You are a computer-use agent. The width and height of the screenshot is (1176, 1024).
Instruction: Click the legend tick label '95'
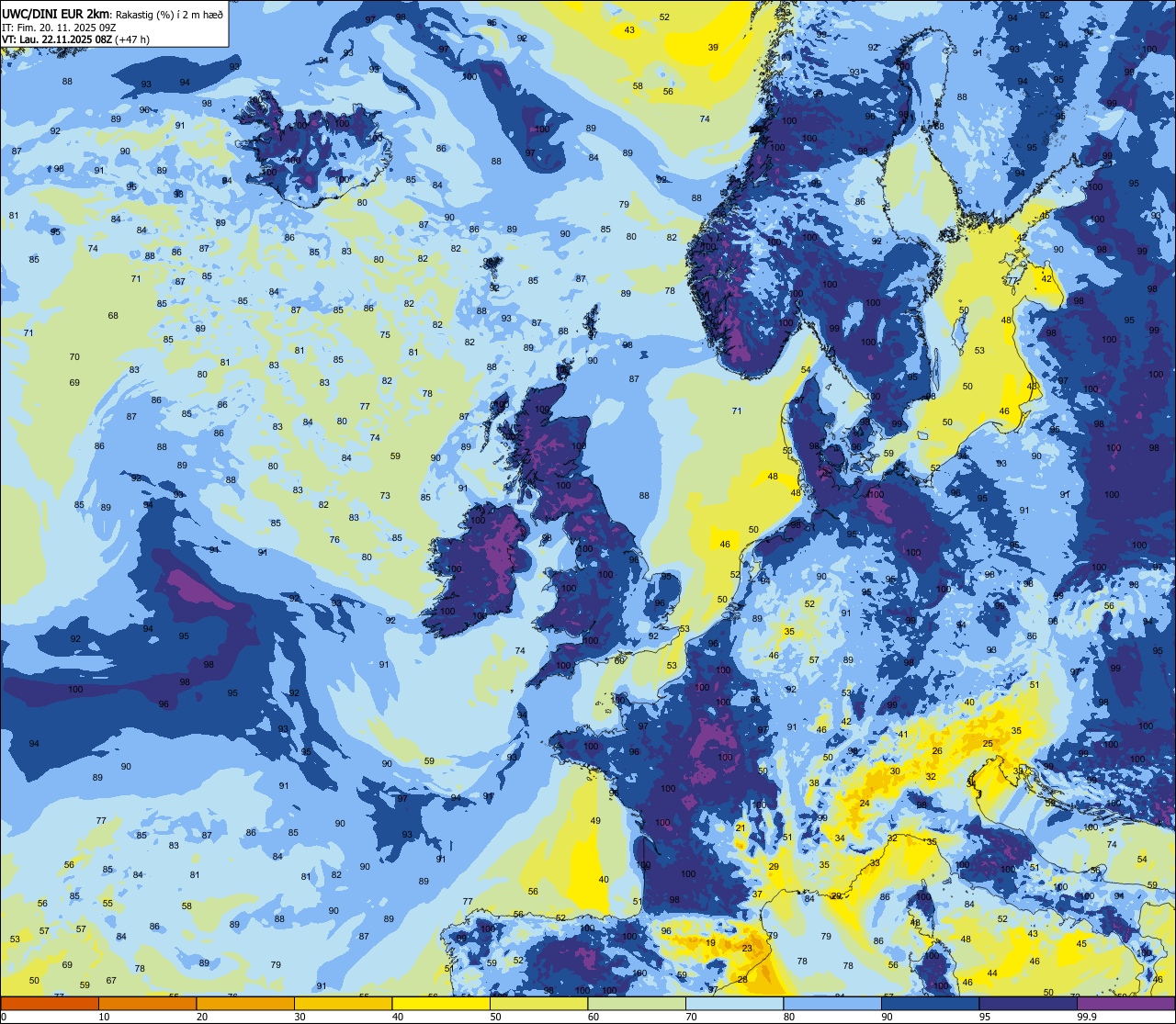click(x=986, y=1017)
